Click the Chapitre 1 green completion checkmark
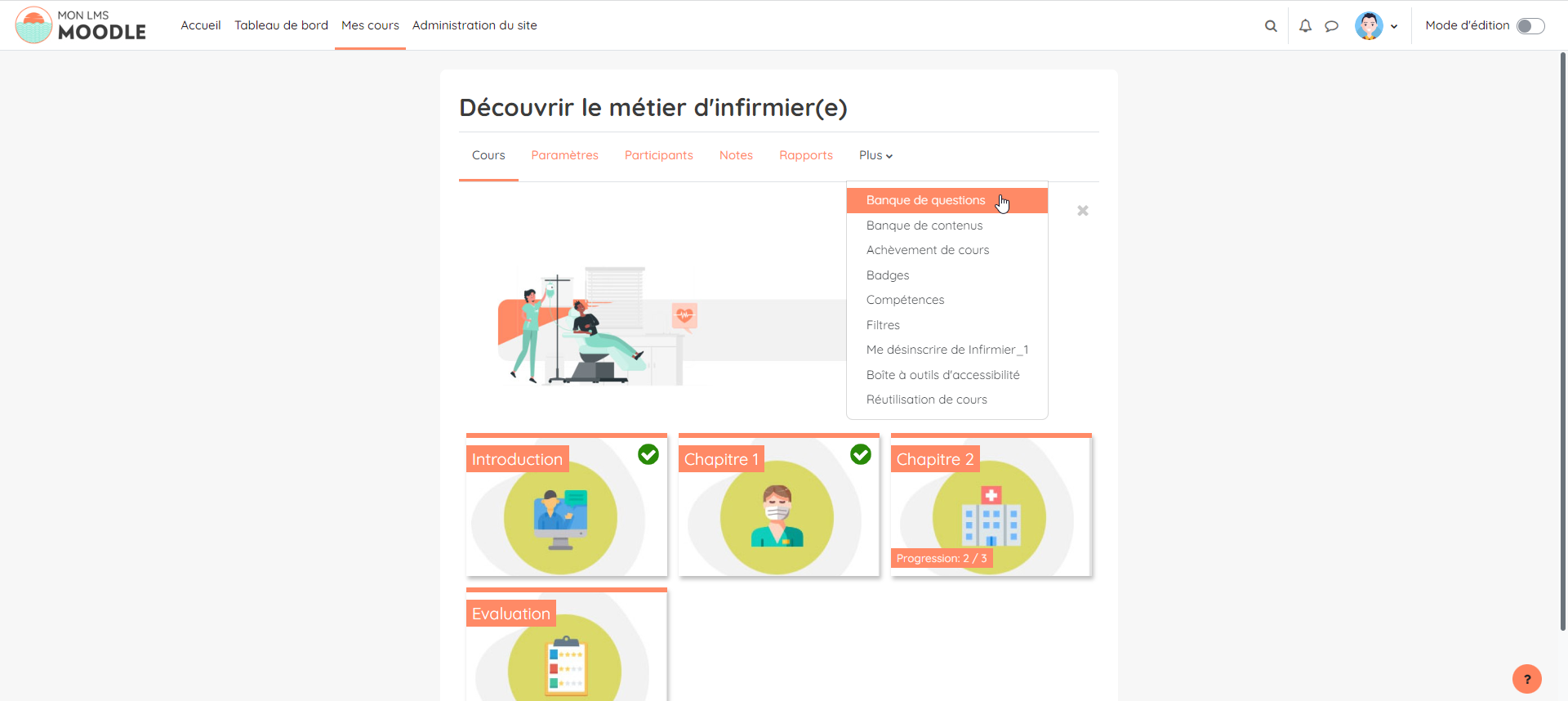The width and height of the screenshot is (1568, 701). pyautogui.click(x=861, y=454)
